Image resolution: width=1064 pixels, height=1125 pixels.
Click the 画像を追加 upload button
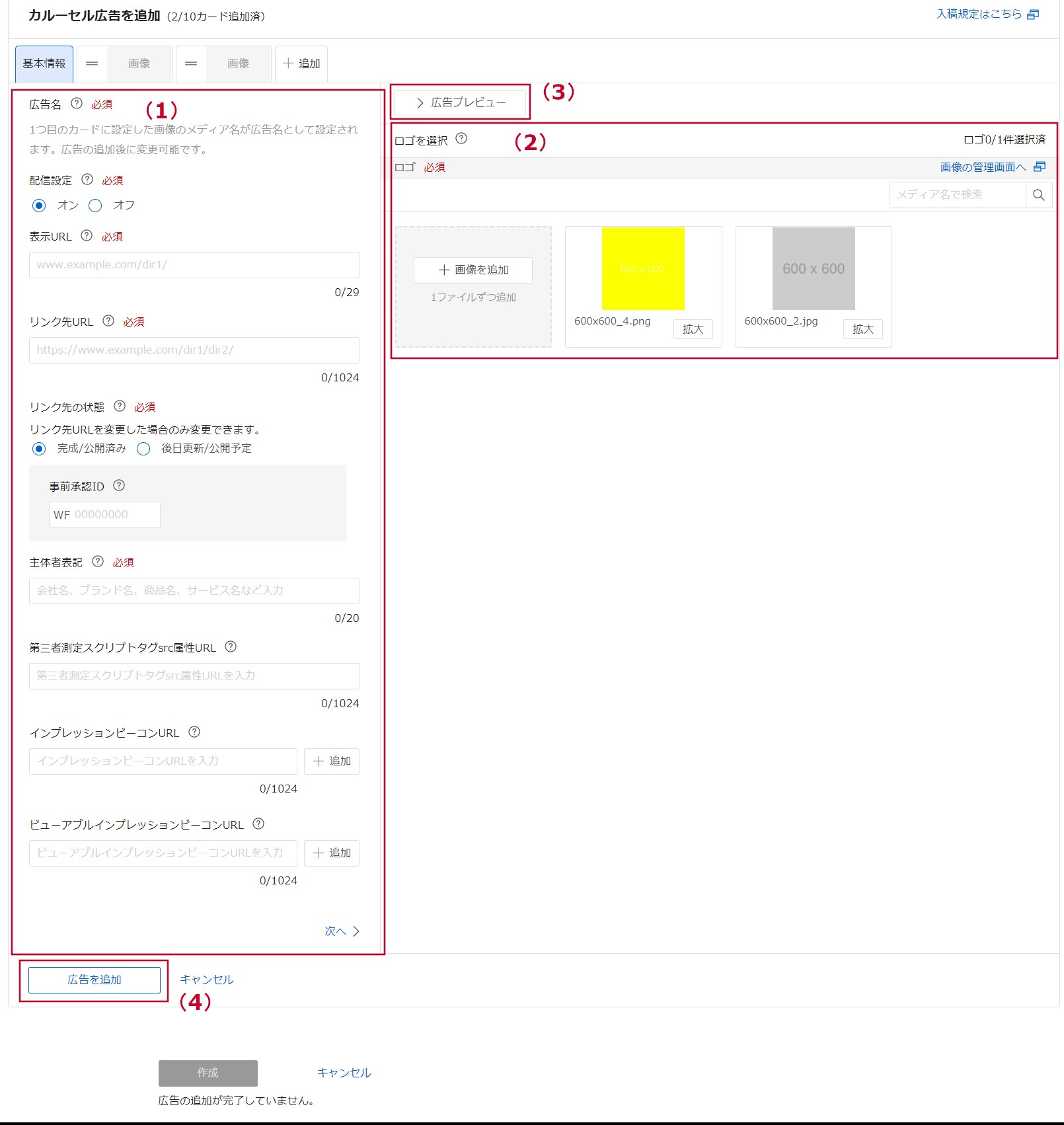click(x=472, y=270)
